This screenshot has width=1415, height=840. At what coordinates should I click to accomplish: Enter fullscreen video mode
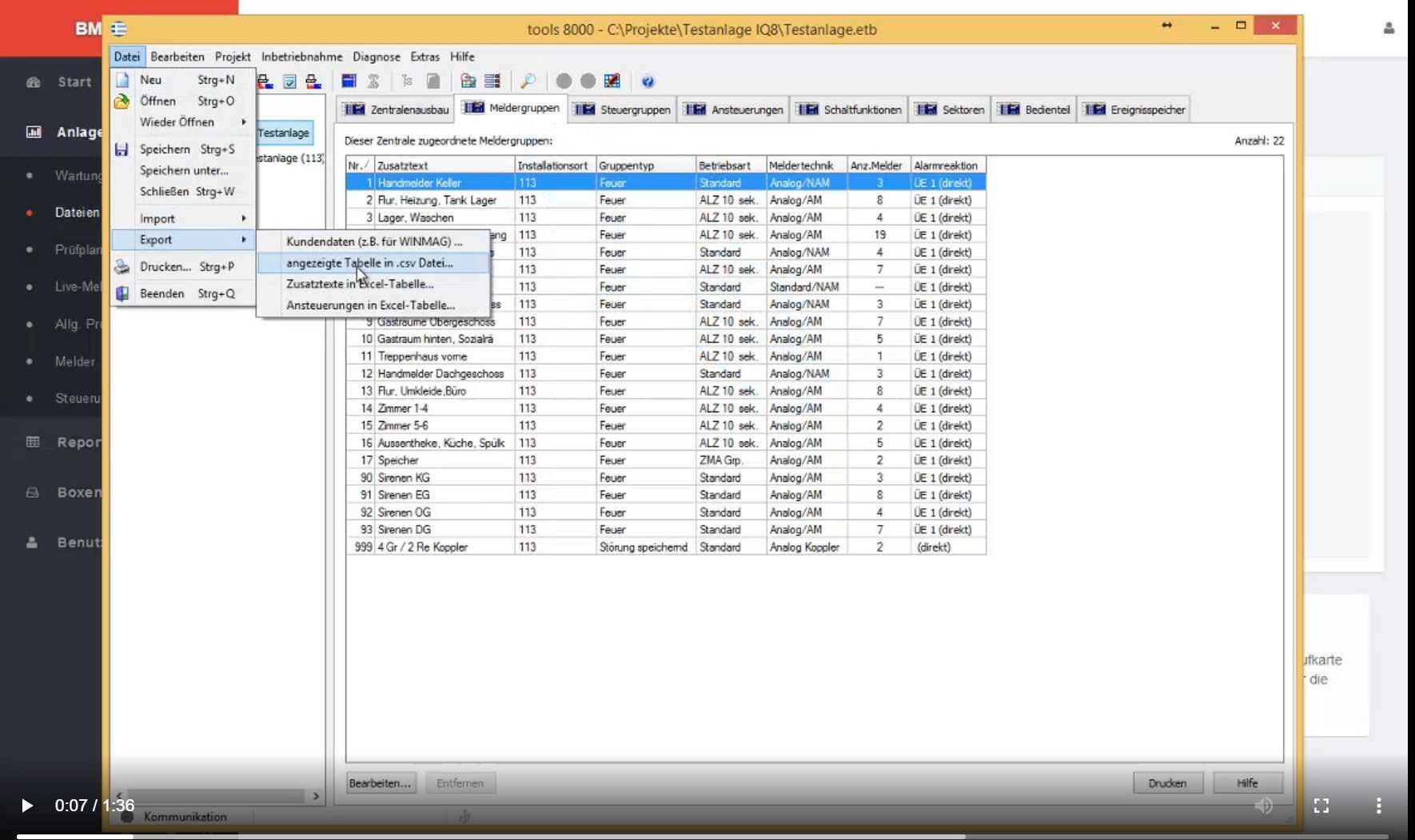click(1321, 806)
